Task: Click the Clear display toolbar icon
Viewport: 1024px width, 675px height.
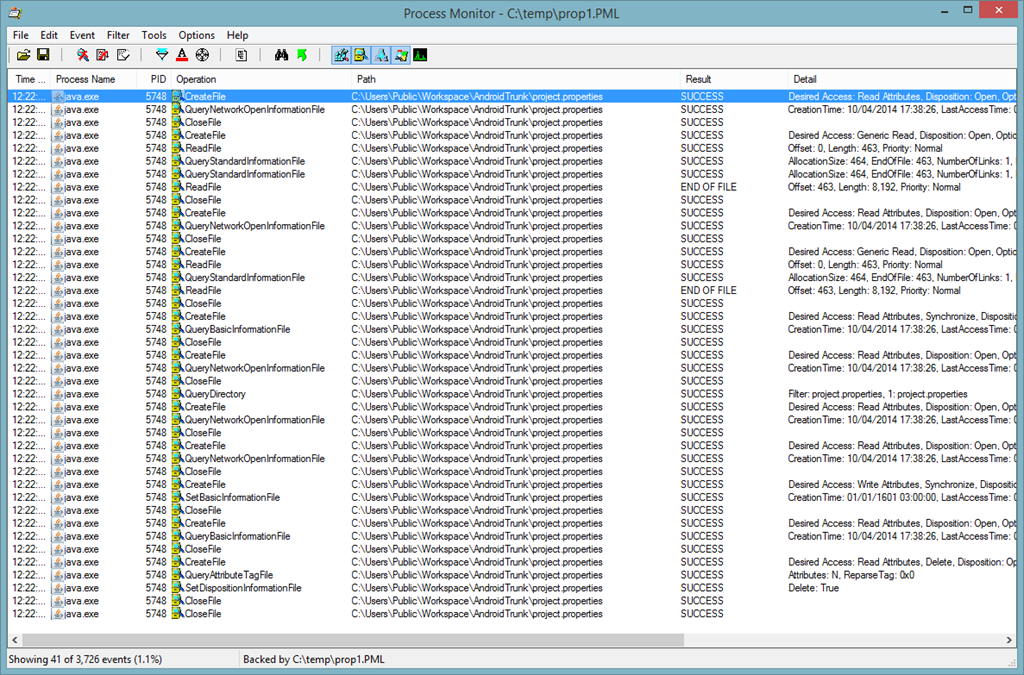Action: click(124, 55)
